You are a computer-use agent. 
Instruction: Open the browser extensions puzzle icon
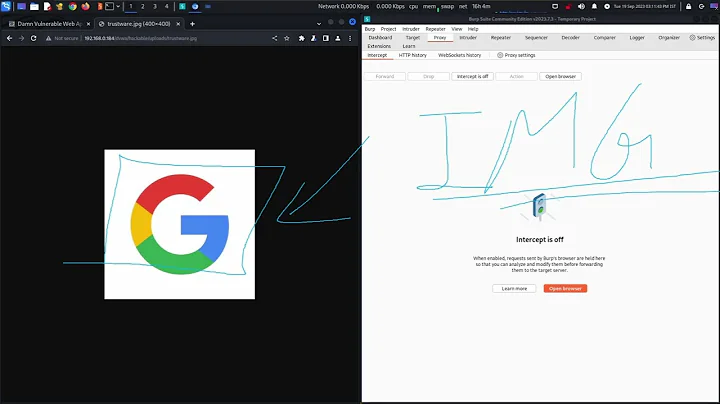coord(301,39)
